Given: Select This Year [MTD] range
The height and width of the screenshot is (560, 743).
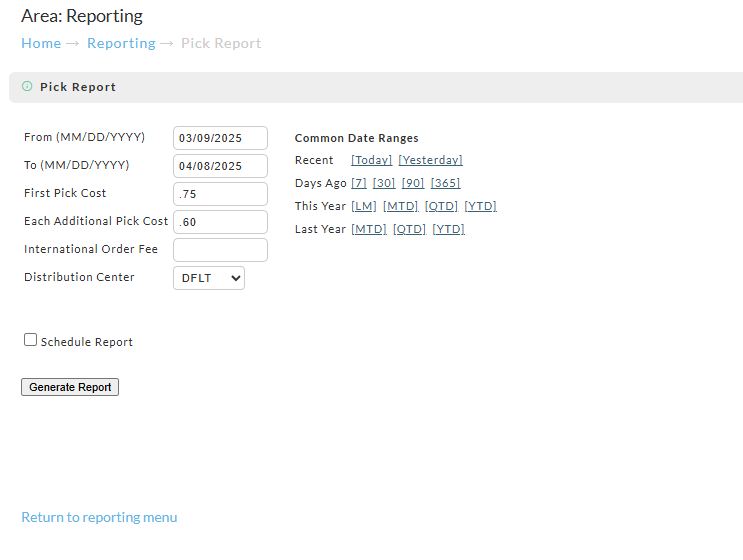Looking at the screenshot, I should click(x=400, y=206).
